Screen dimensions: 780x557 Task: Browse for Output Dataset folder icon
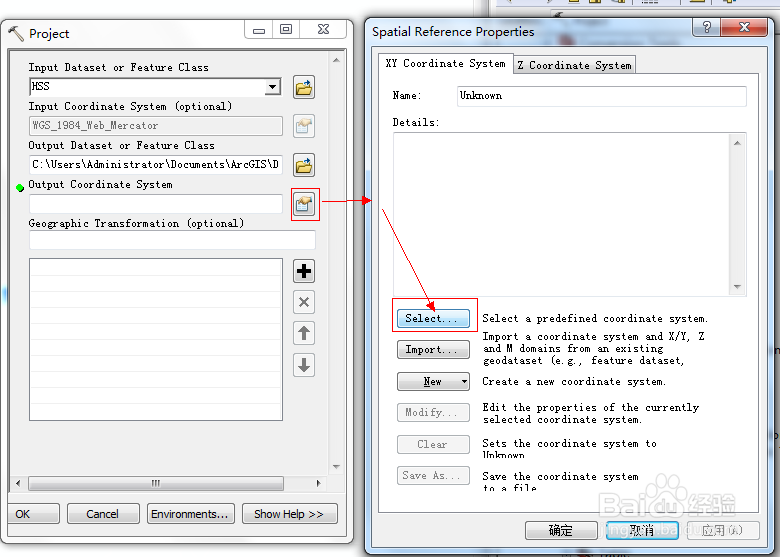click(304, 165)
